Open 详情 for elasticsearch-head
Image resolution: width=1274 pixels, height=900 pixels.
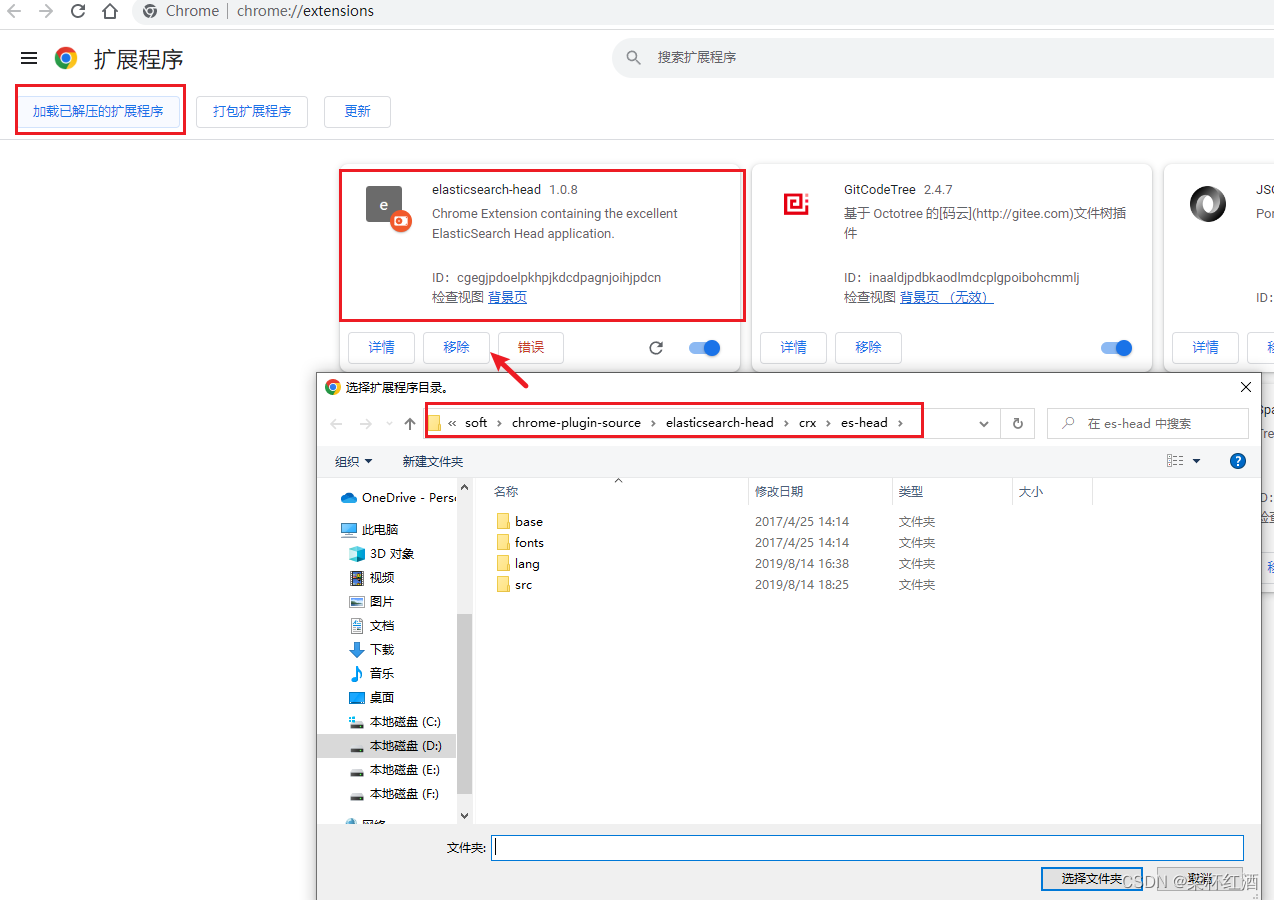[381, 347]
